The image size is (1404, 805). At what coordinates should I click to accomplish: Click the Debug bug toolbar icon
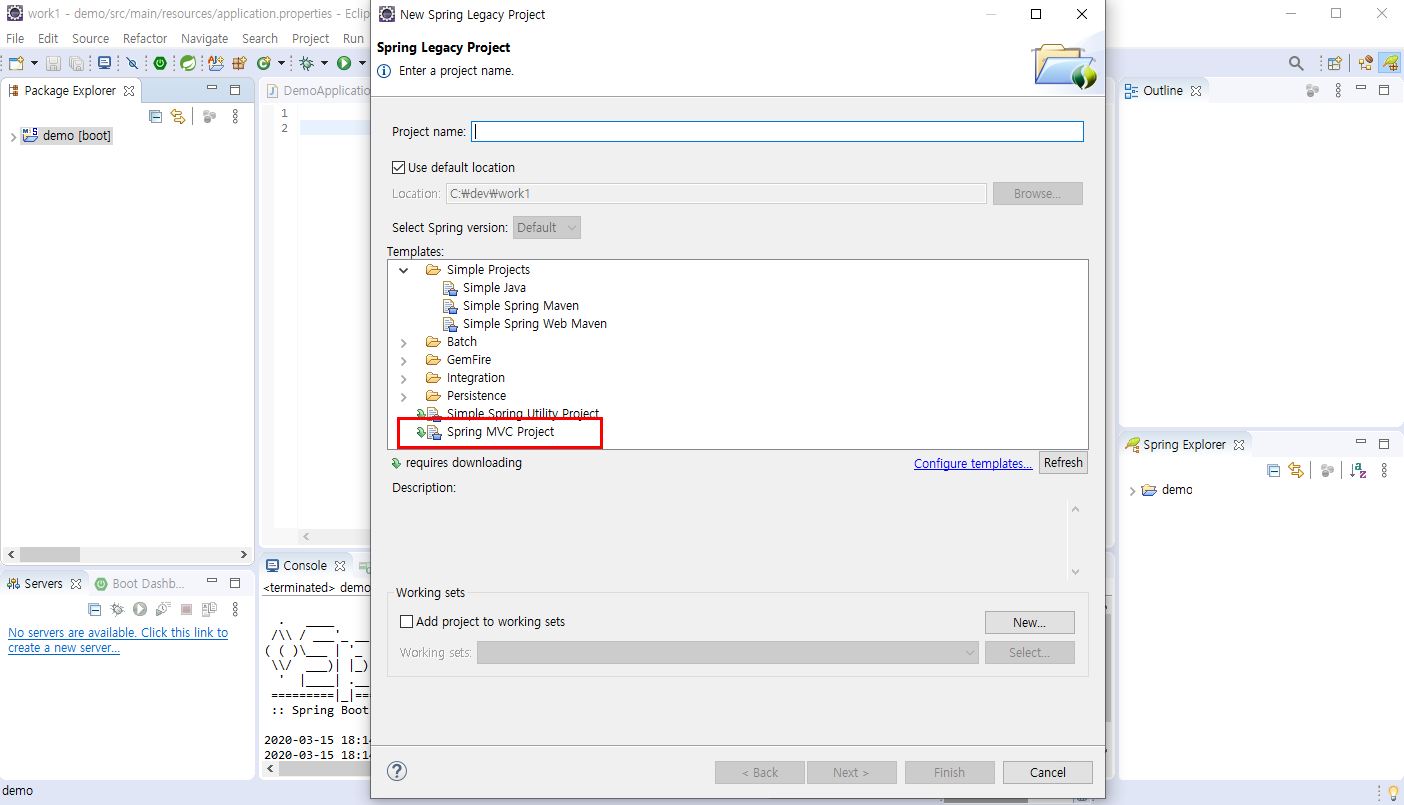coord(307,63)
